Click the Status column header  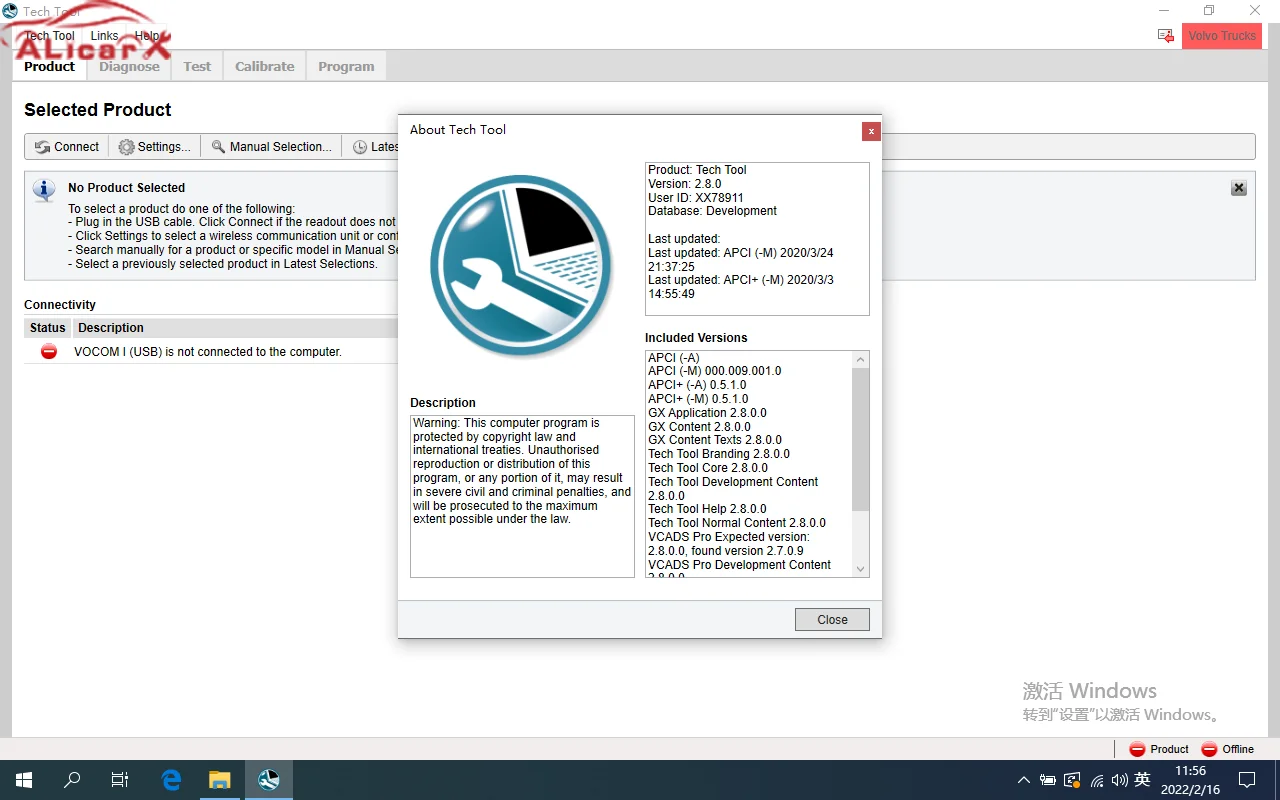[47, 328]
